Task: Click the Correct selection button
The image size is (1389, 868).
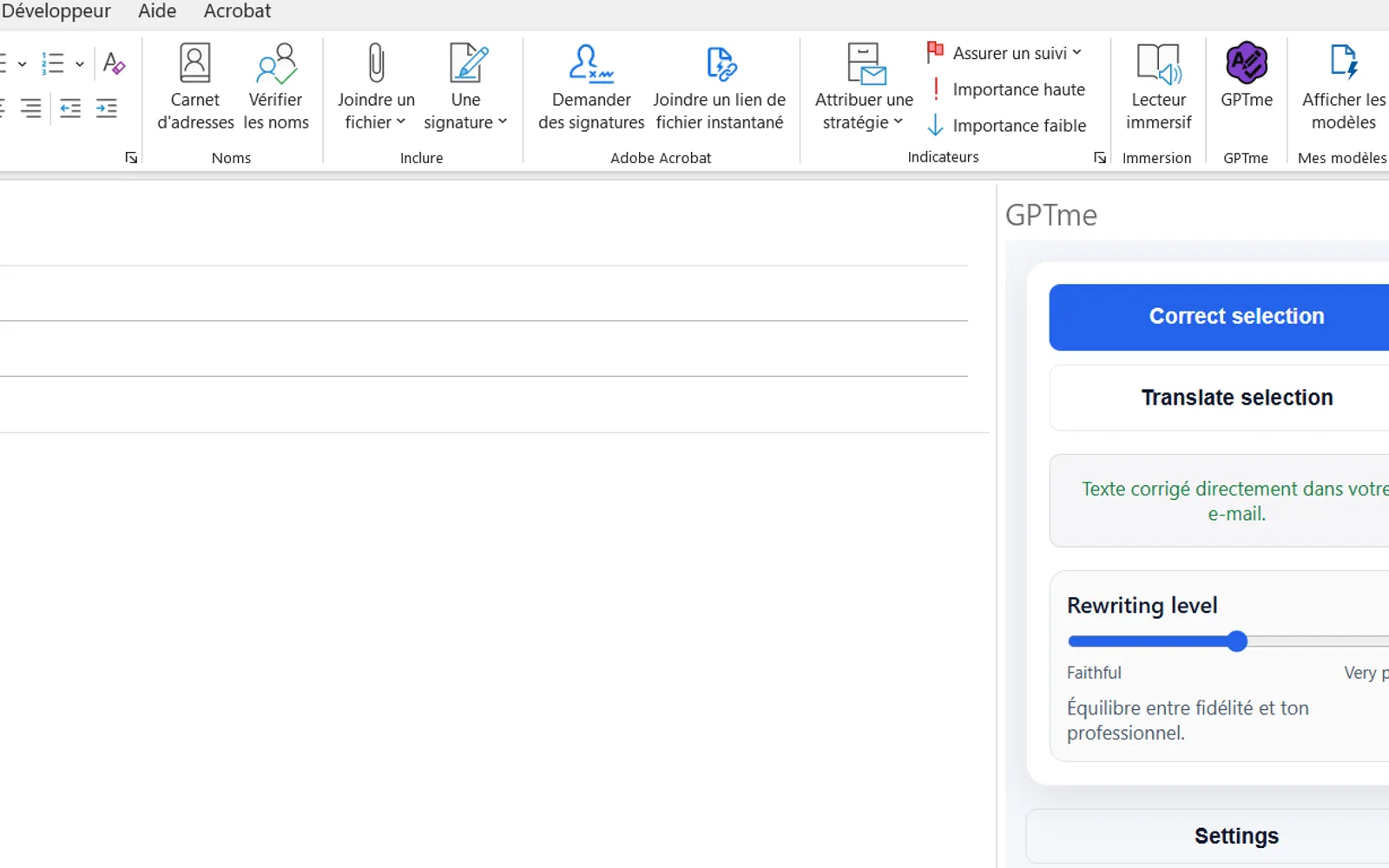Action: pos(1219,317)
